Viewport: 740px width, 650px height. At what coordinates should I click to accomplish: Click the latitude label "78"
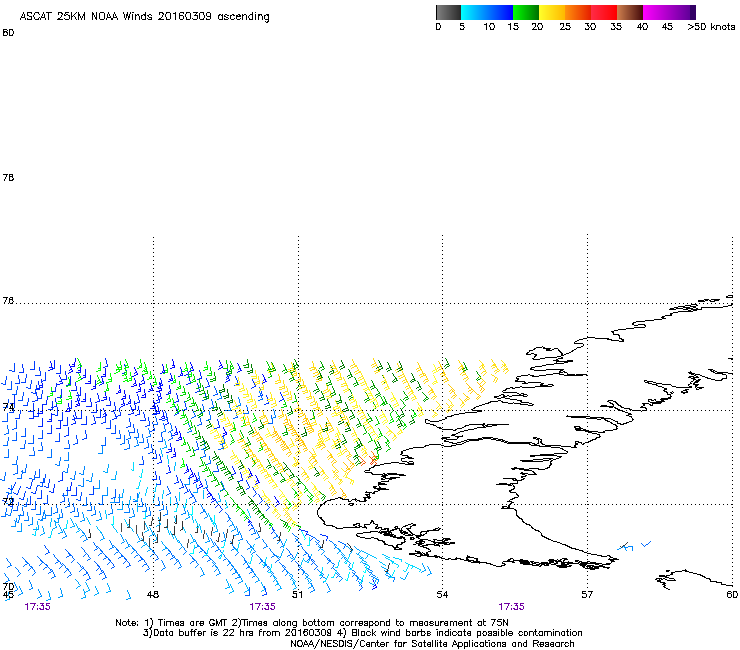pyautogui.click(x=8, y=177)
